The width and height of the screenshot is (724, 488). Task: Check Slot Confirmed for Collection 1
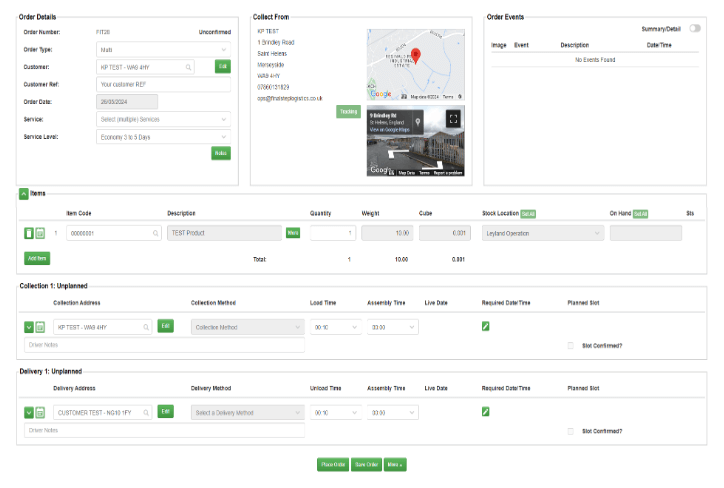tap(570, 345)
